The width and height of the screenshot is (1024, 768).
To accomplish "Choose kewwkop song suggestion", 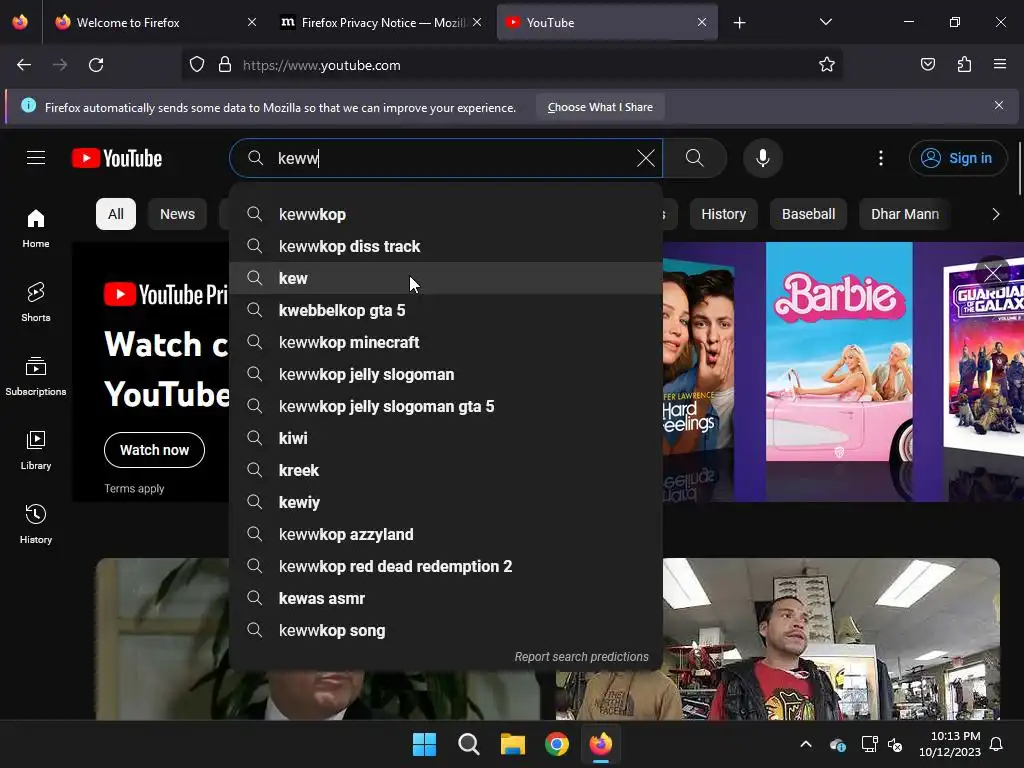I will click(x=446, y=630).
